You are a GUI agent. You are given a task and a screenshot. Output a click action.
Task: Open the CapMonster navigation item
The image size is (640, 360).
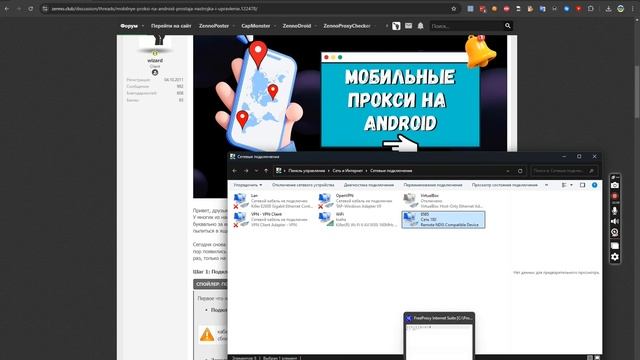tap(256, 26)
